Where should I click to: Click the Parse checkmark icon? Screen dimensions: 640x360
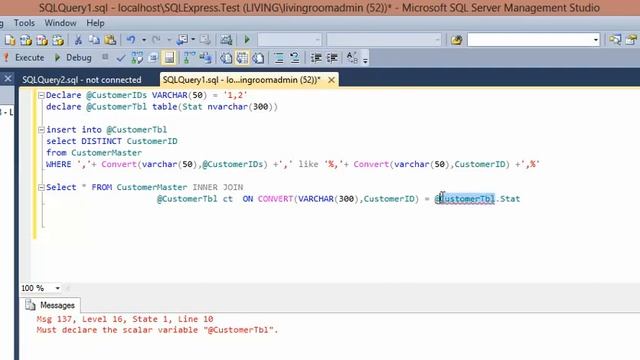[x=120, y=58]
